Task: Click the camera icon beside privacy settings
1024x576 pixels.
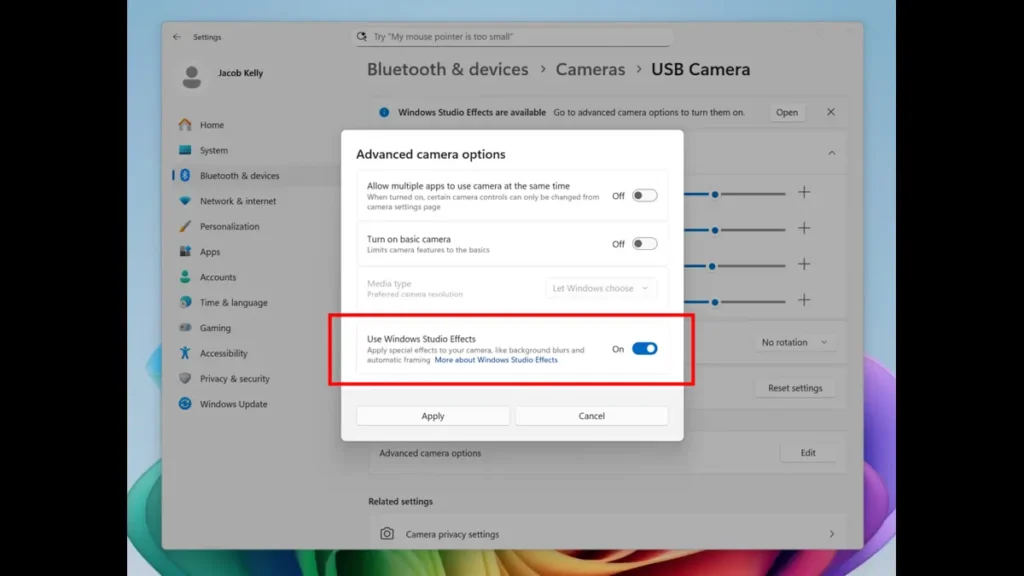Action: [387, 534]
